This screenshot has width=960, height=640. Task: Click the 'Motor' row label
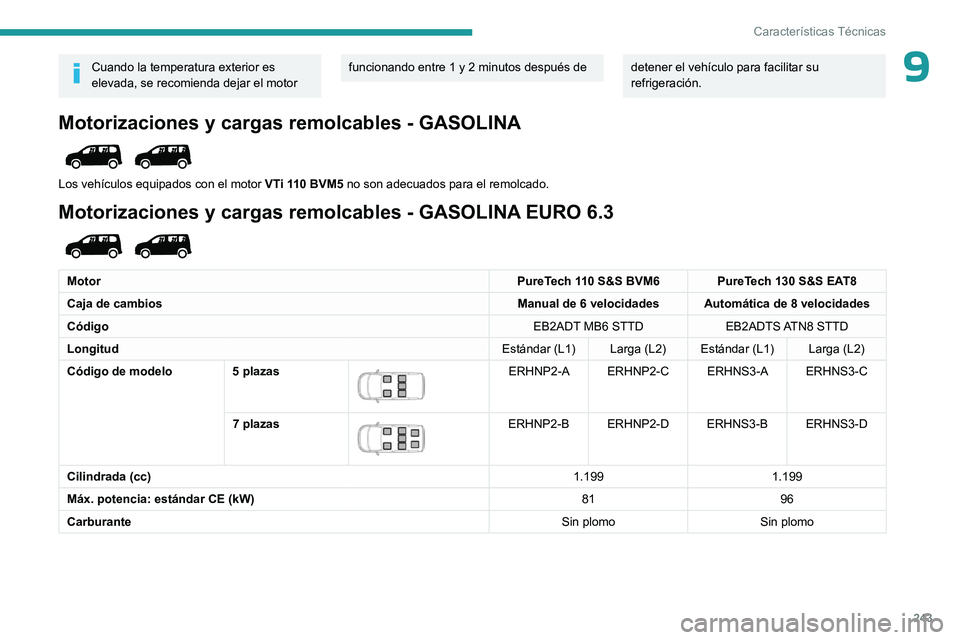coord(84,281)
